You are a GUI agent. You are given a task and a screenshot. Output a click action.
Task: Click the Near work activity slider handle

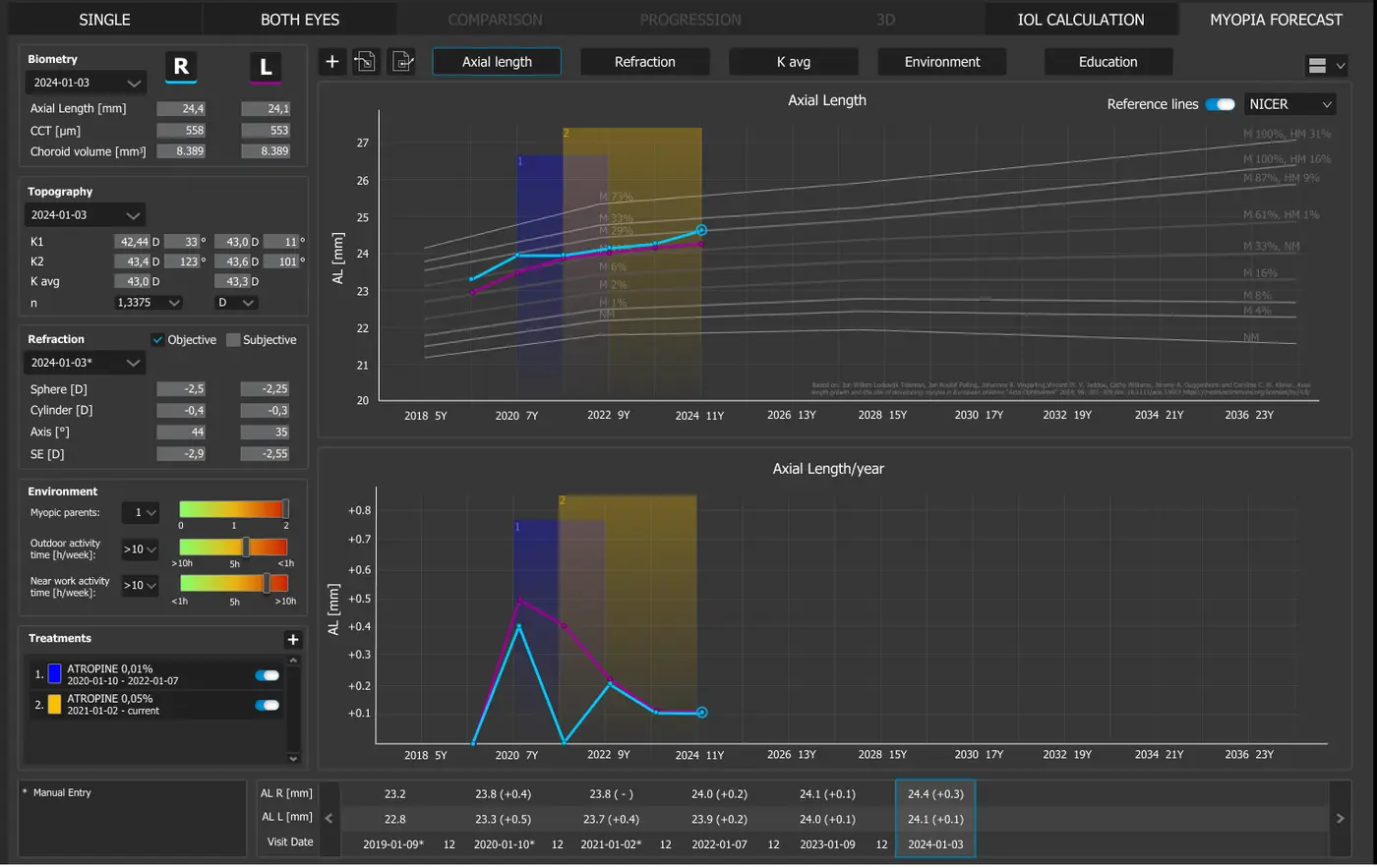(x=267, y=583)
